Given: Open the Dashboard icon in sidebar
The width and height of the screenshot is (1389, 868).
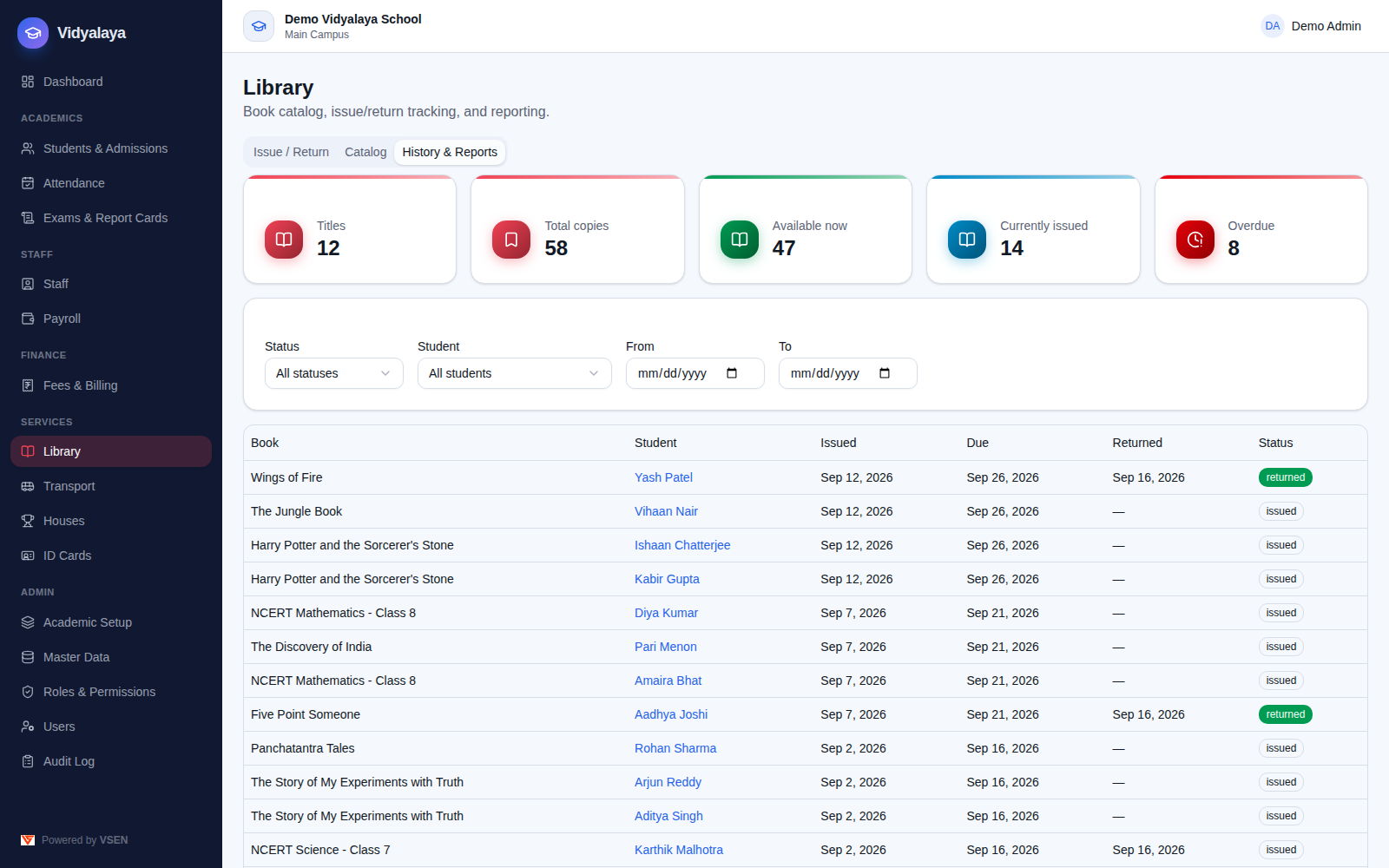Looking at the screenshot, I should [28, 82].
